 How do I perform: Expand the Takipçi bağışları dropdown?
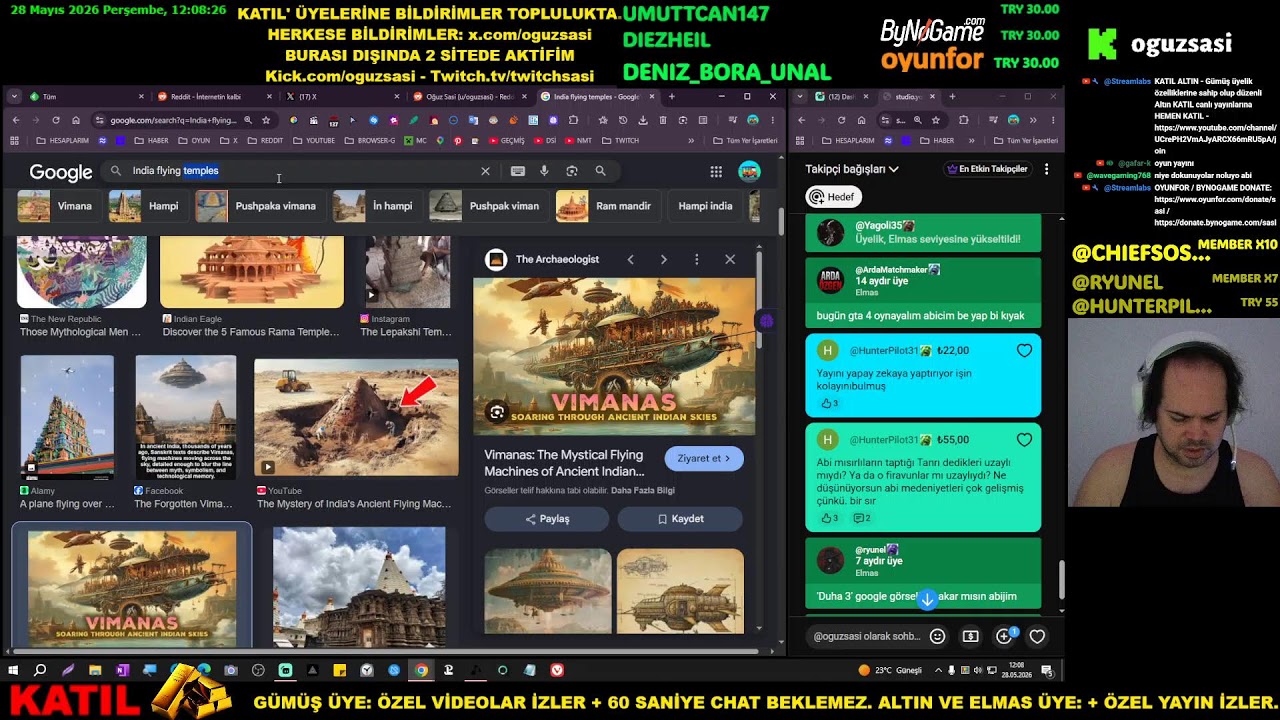tap(852, 169)
